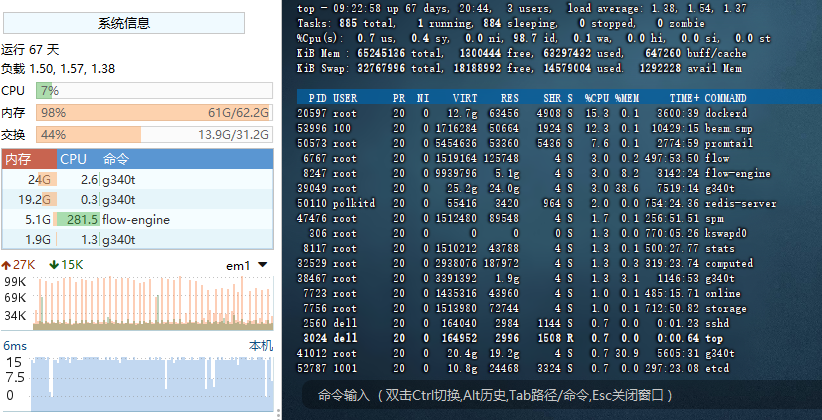Select the flow-engine process row
The height and width of the screenshot is (420, 822).
[137, 219]
